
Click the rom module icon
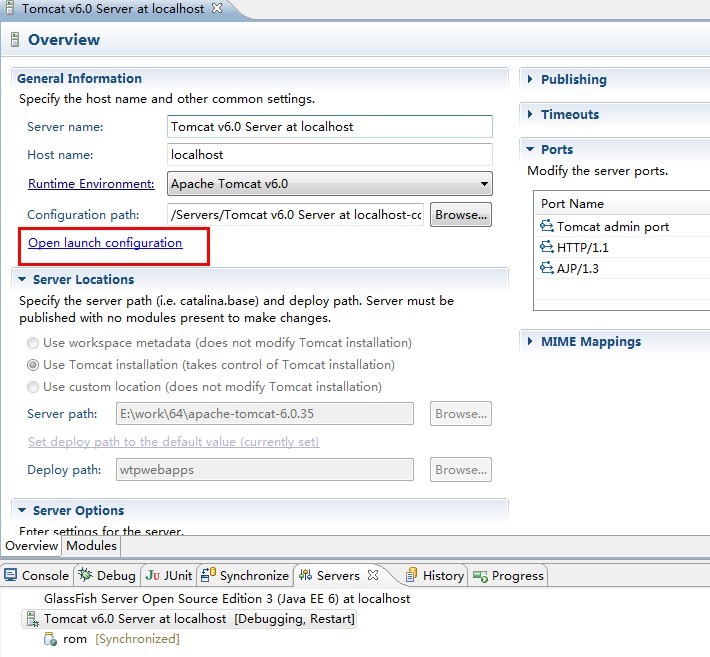[x=50, y=639]
